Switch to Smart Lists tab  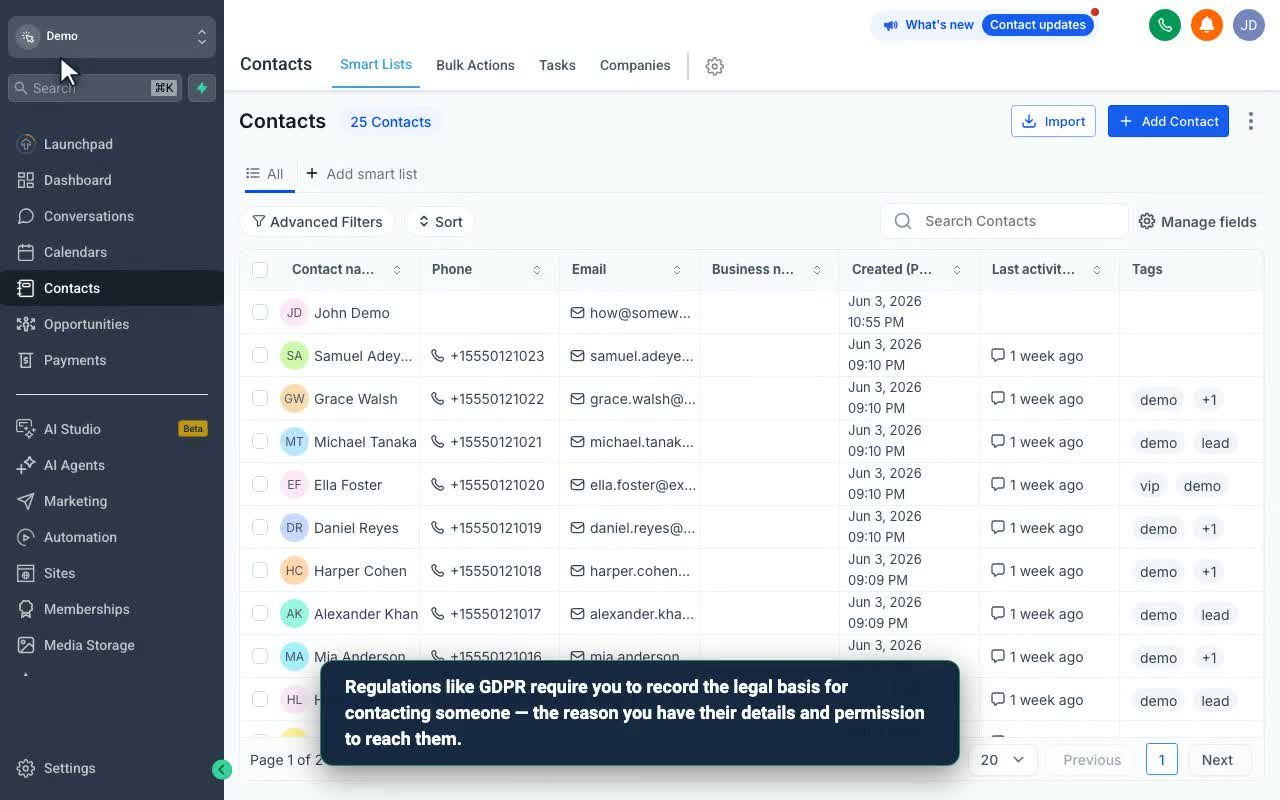[x=376, y=64]
